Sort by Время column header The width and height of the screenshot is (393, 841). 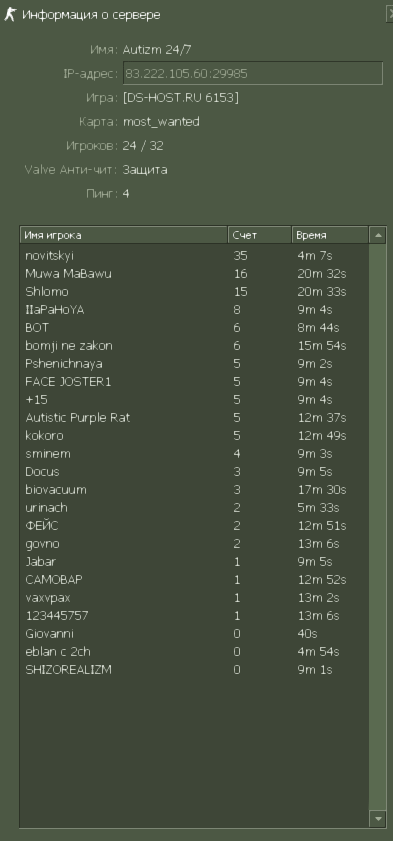coord(330,235)
